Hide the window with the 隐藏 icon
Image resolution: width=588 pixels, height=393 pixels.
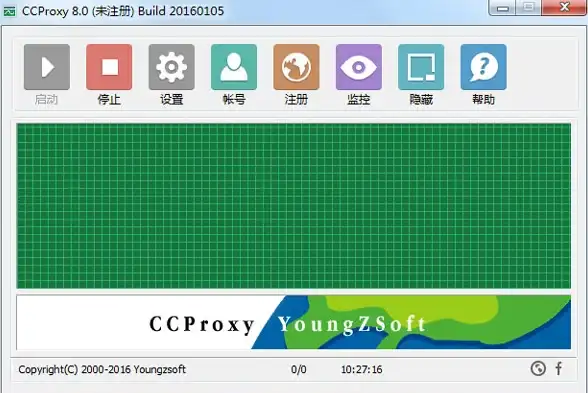click(x=421, y=67)
